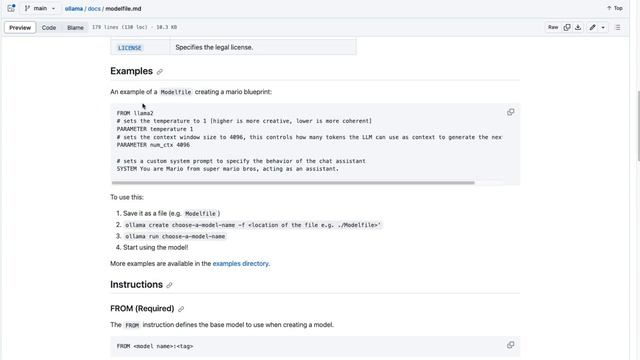Open the Raw file view
Screen dimensions: 640x360
[x=553, y=27]
